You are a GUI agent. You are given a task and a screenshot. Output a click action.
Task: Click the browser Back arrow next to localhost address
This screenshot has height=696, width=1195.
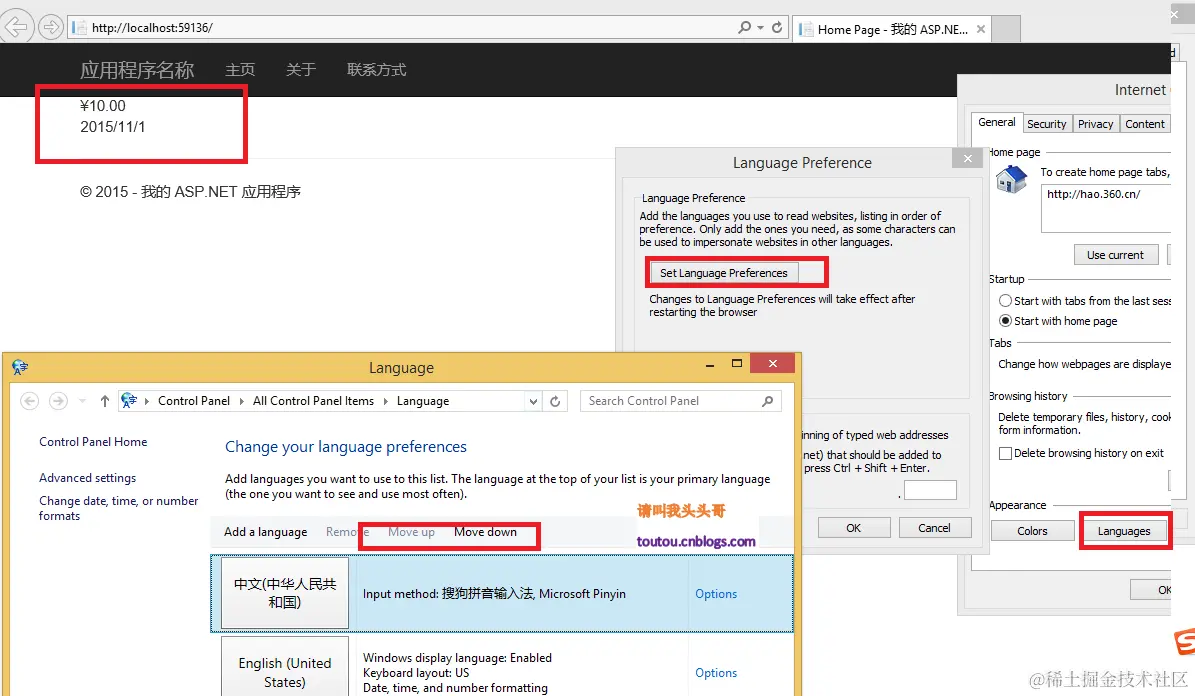[x=17, y=26]
